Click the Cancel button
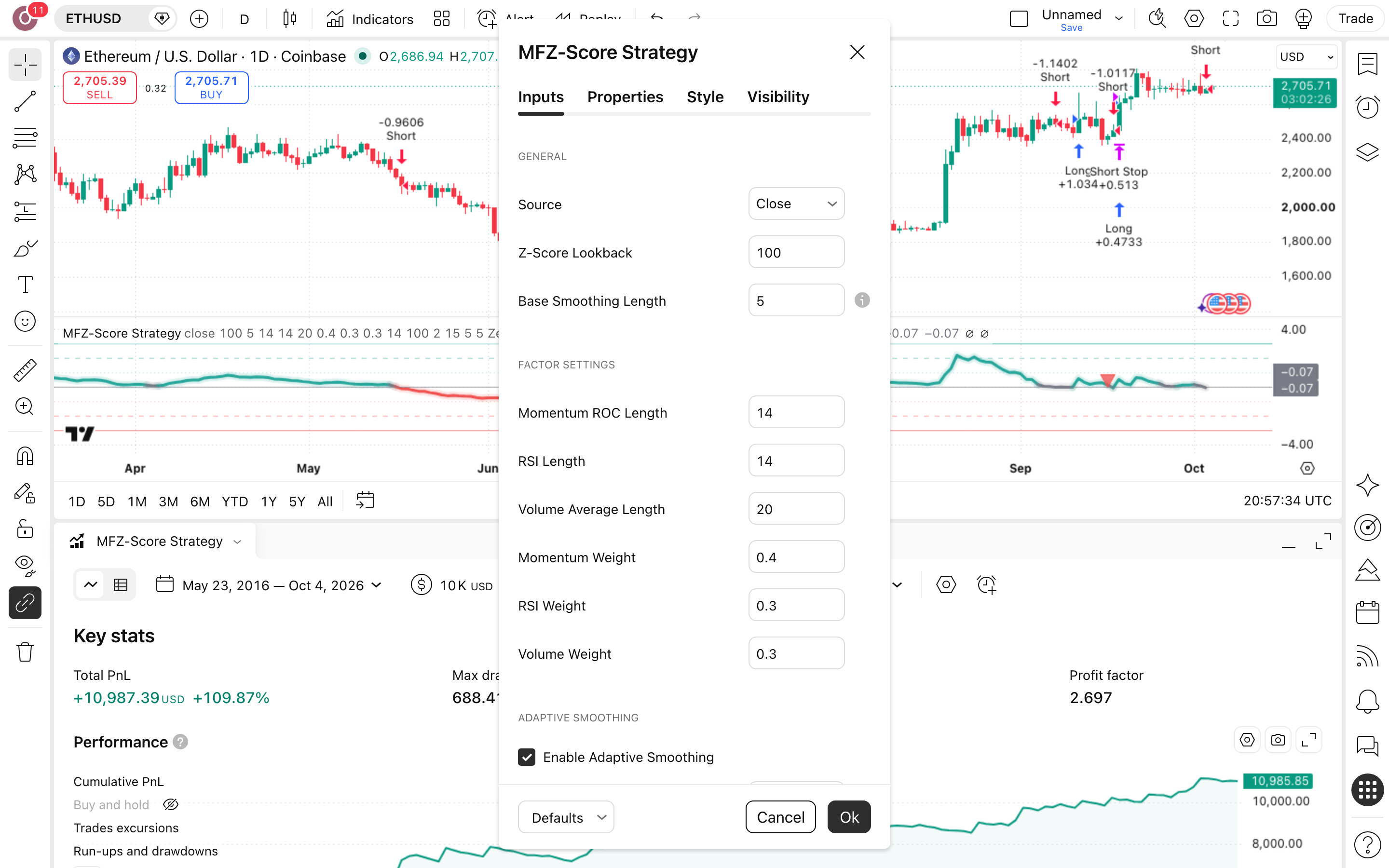 click(x=781, y=817)
